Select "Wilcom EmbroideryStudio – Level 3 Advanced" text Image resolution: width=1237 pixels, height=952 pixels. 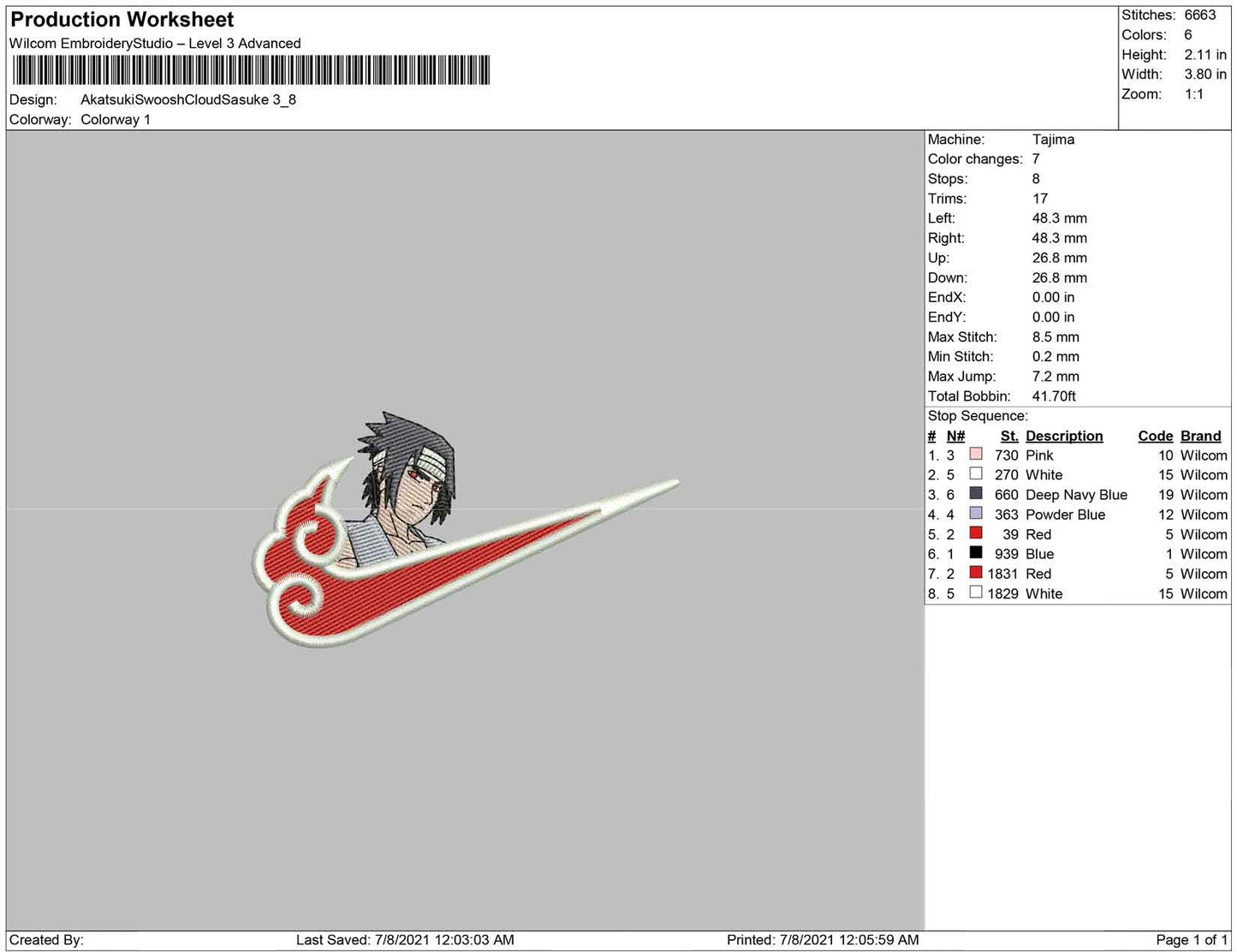[155, 43]
